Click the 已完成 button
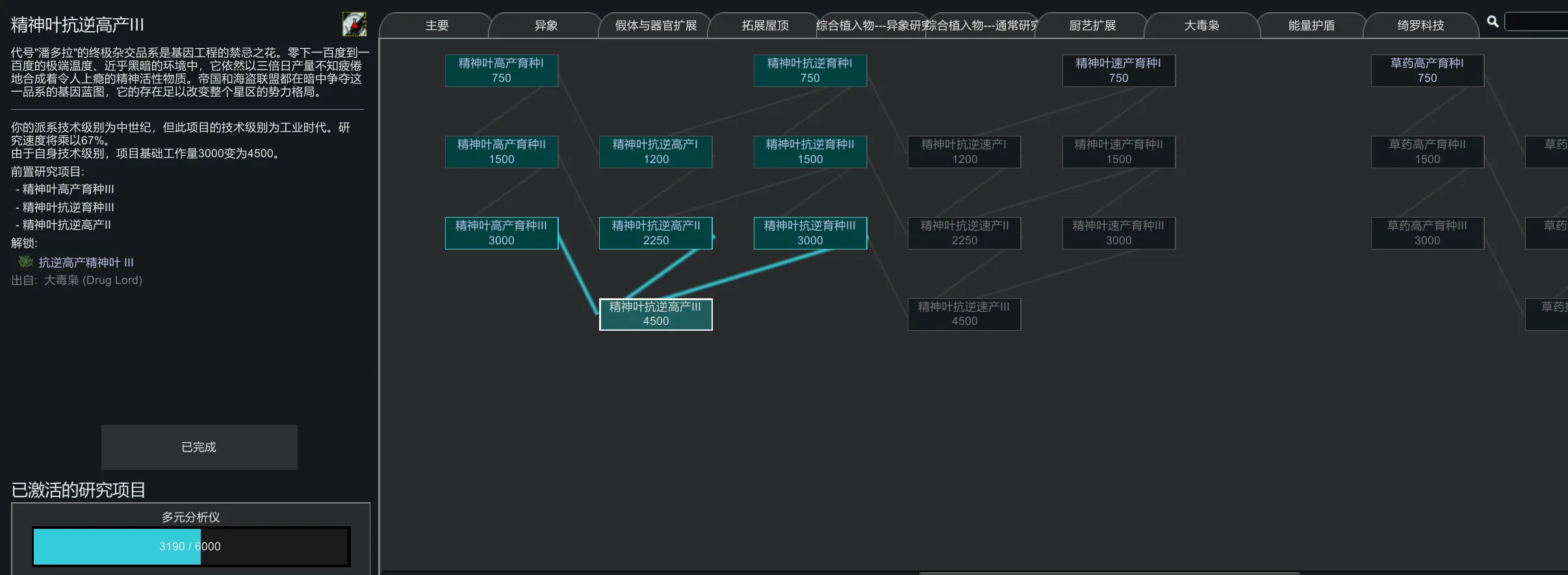The width and height of the screenshot is (1568, 575). click(199, 447)
